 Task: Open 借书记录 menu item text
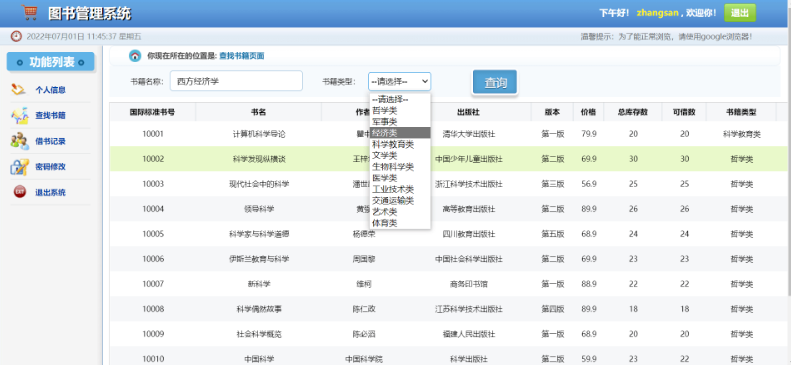coord(50,142)
